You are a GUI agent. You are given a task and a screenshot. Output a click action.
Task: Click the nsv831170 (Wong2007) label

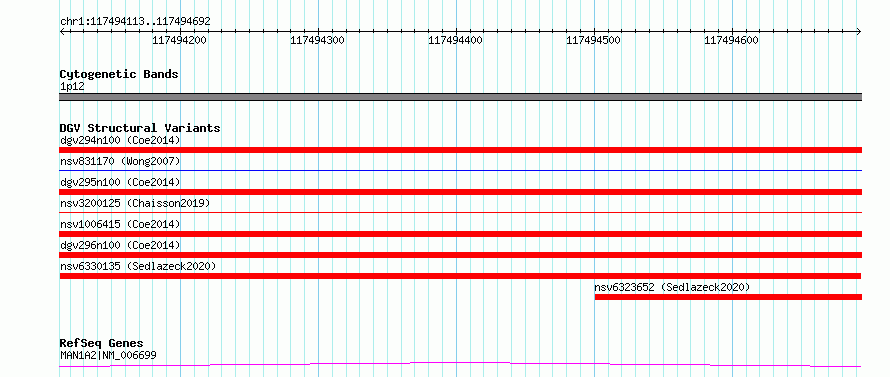120,161
